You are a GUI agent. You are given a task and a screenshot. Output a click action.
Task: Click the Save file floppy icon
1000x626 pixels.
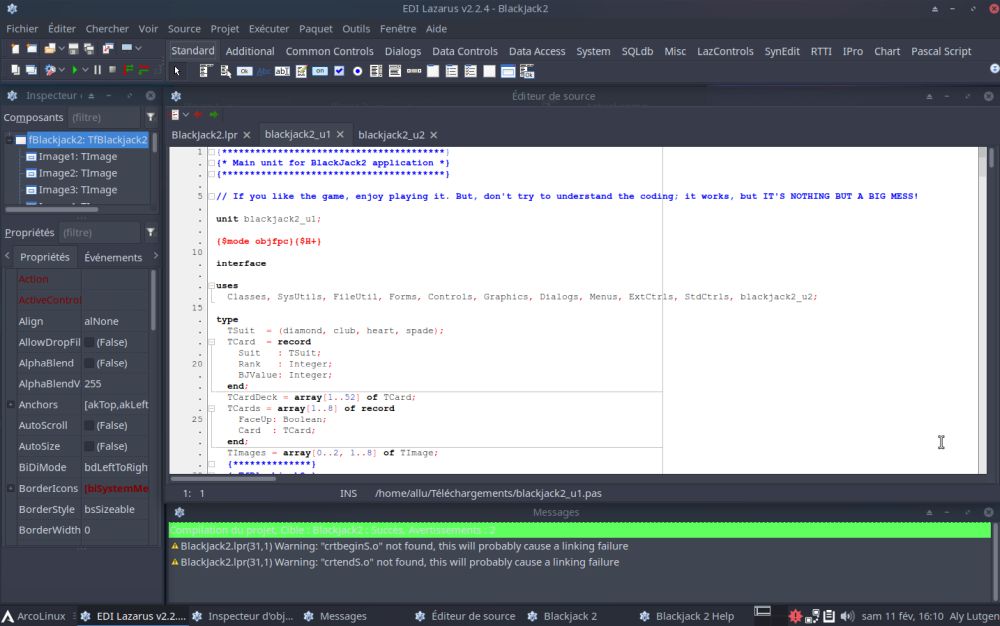pyautogui.click(x=73, y=48)
